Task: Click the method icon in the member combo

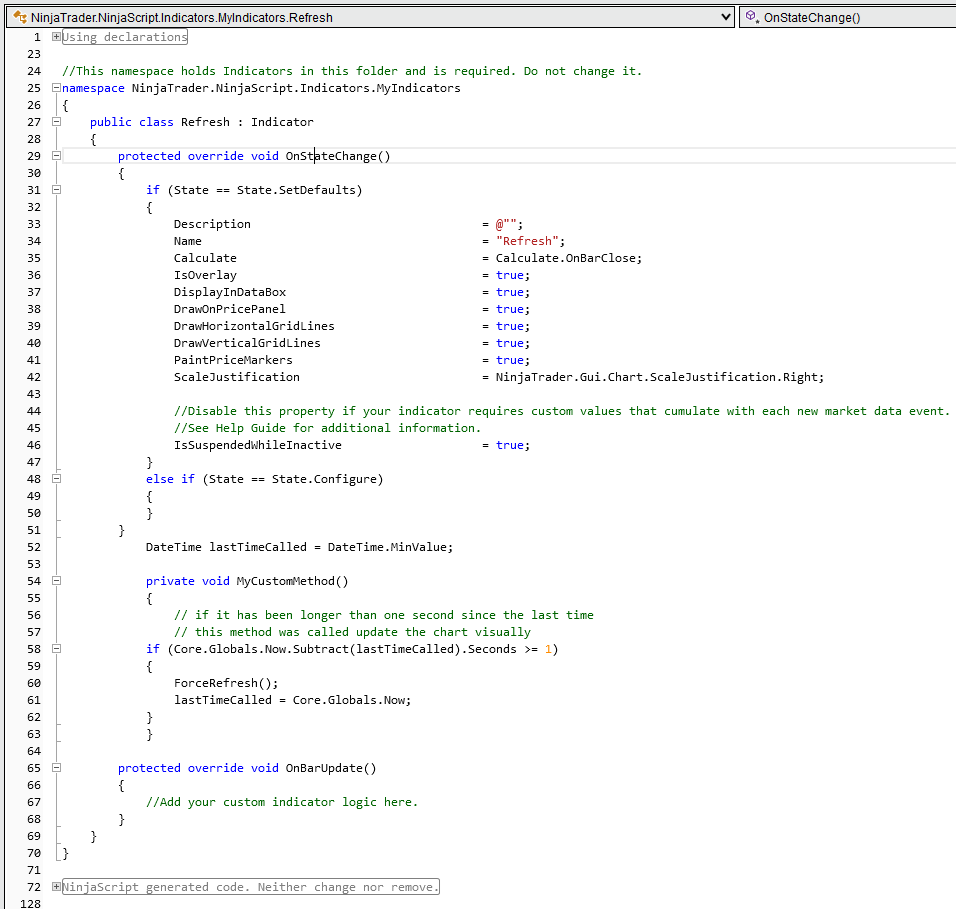Action: point(751,16)
